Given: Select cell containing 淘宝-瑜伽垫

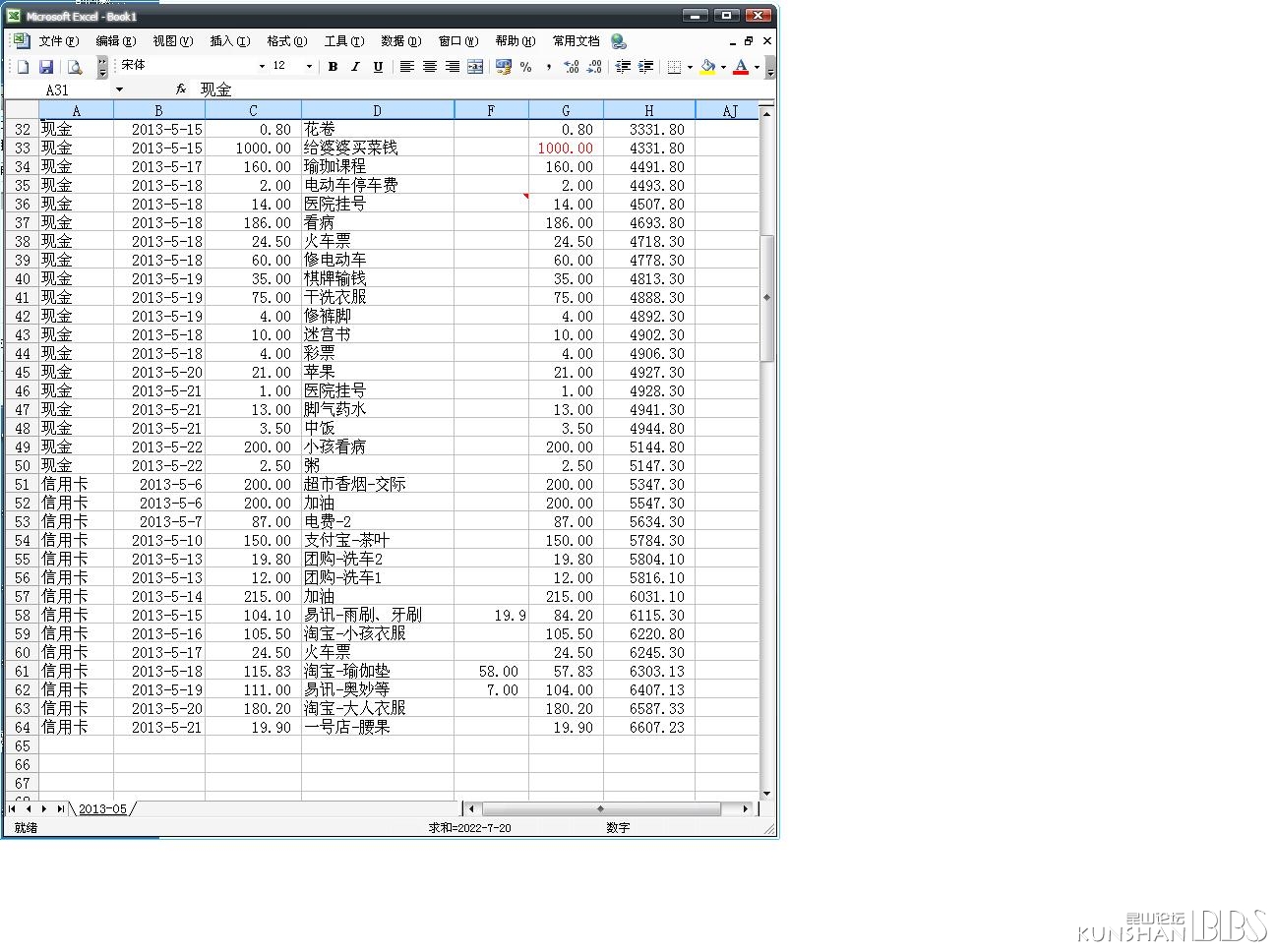Looking at the screenshot, I should 378,671.
